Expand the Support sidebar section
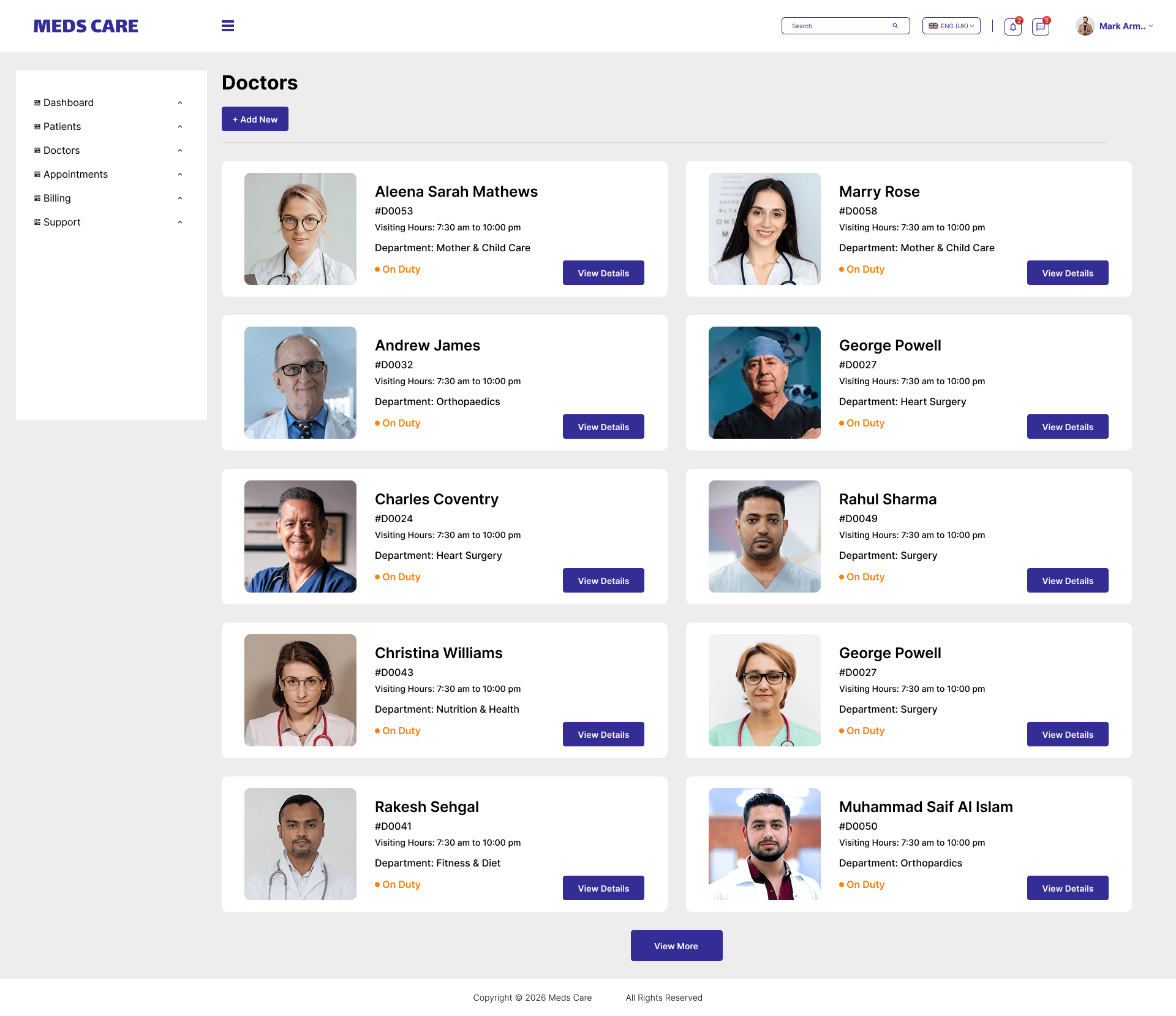The image size is (1176, 1016). pyautogui.click(x=179, y=222)
